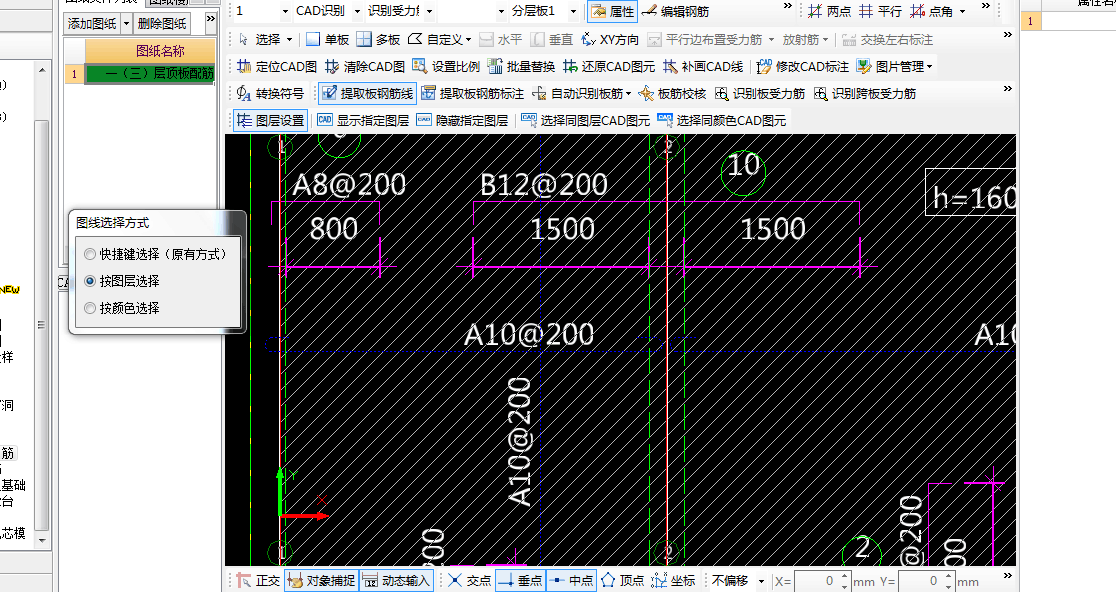Click 转换符号 tool
This screenshot has width=1116, height=592.
point(270,93)
